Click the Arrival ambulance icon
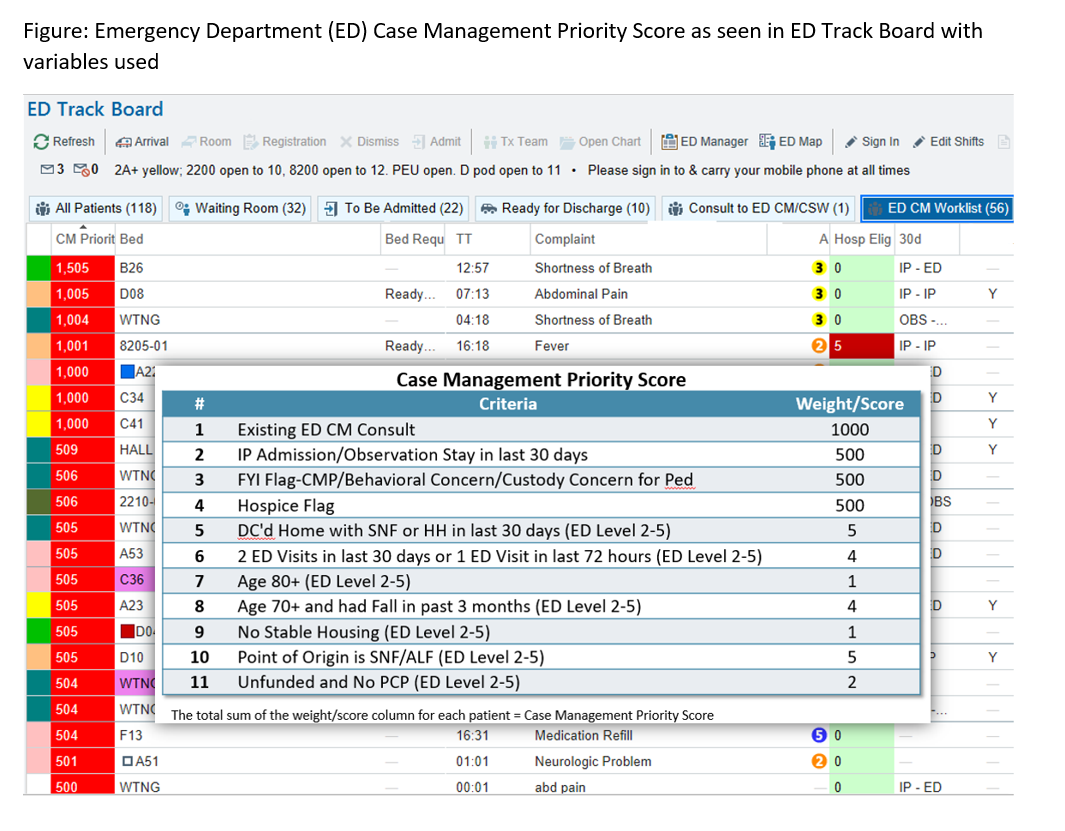This screenshot has height=831, width=1065. [x=124, y=142]
